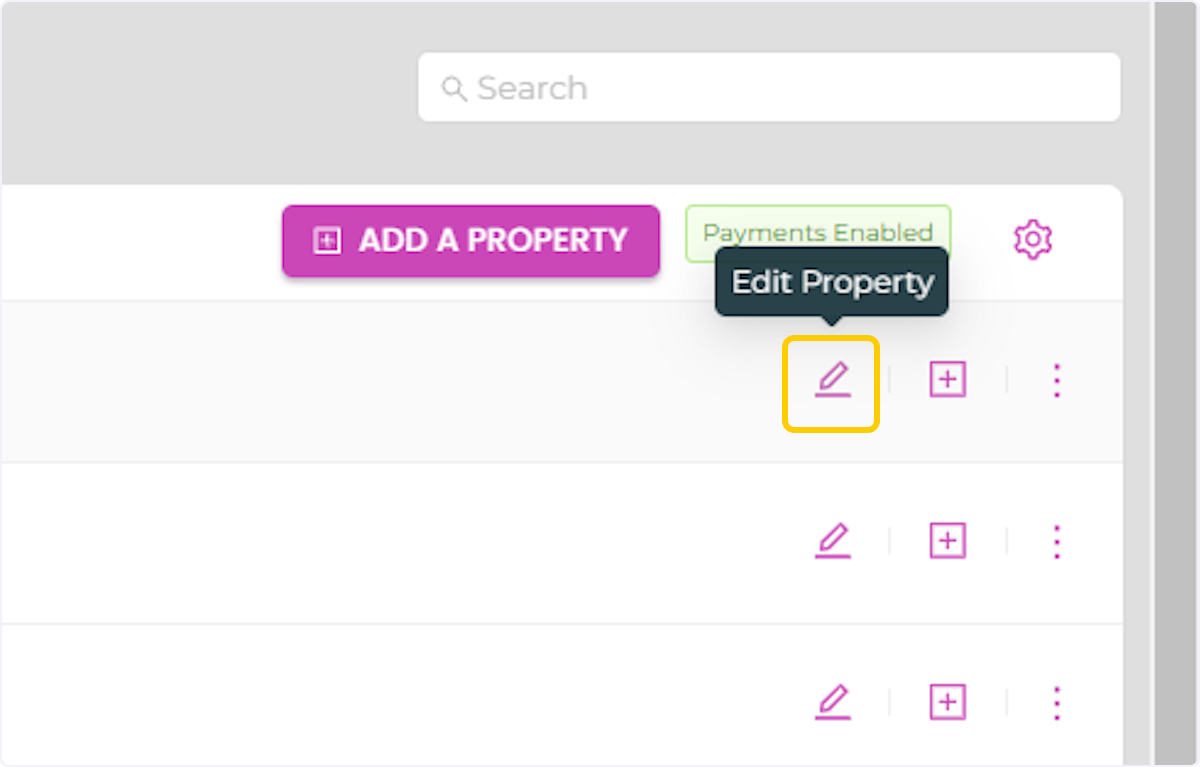The height and width of the screenshot is (767, 1200).
Task: Click the Edit Property tooltip label
Action: [832, 283]
